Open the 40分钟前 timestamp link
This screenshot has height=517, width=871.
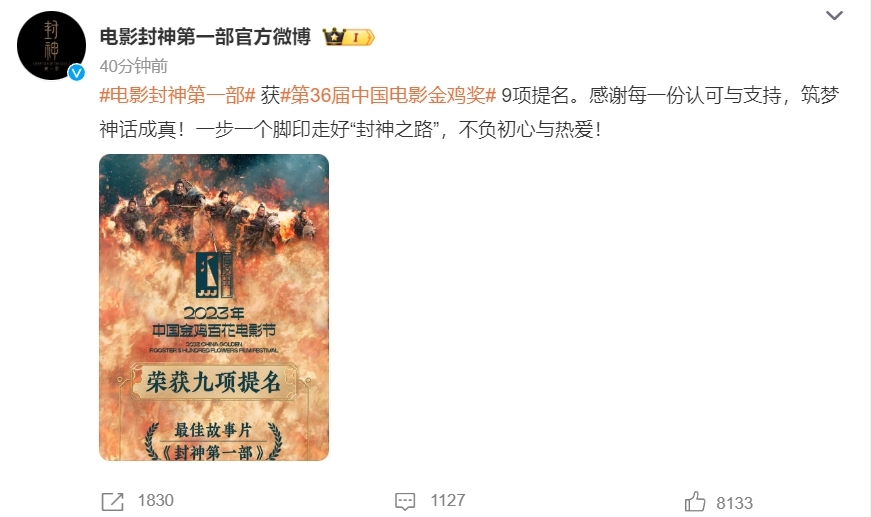133,66
